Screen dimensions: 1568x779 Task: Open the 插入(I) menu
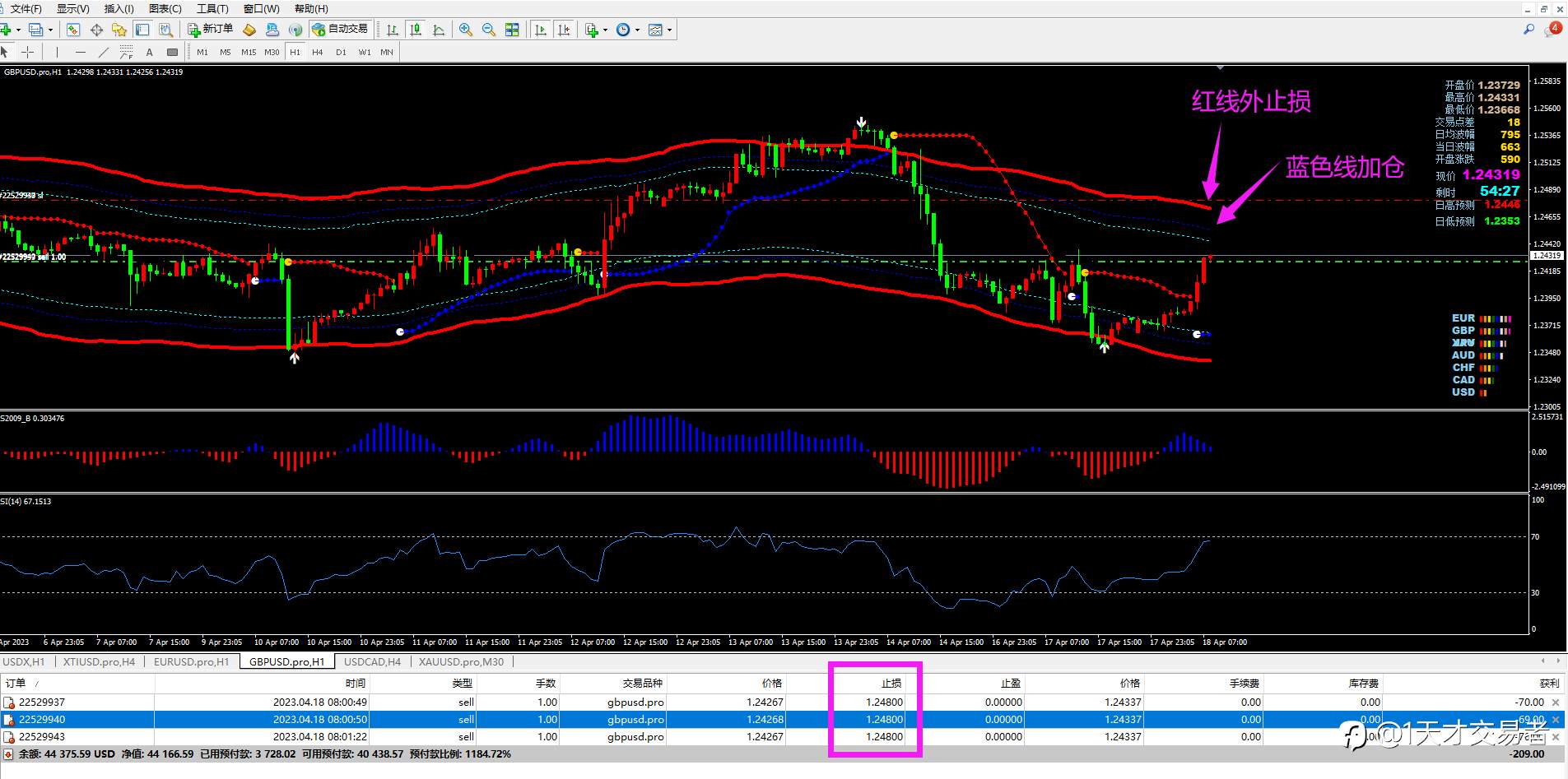tap(119, 8)
